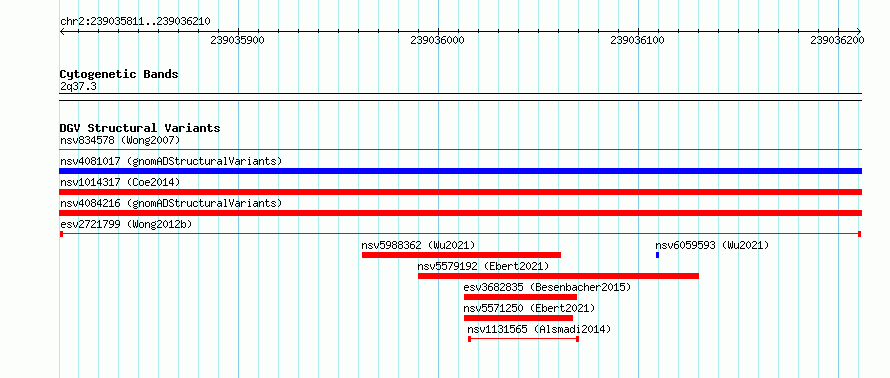Click the small blue nsv6059593 variant marker
The width and height of the screenshot is (890, 378).
657,255
